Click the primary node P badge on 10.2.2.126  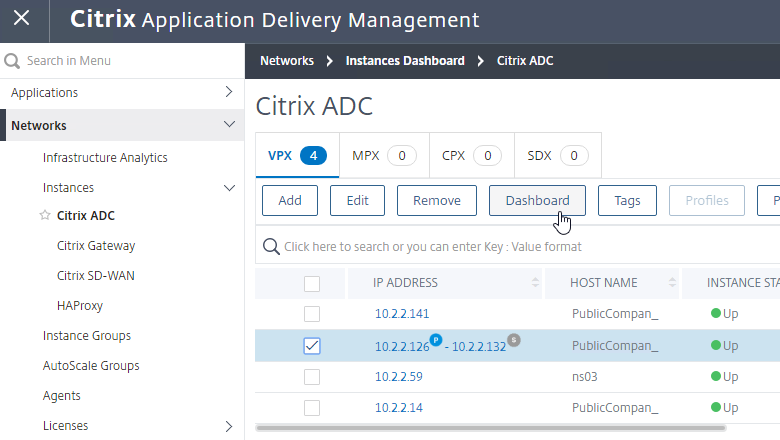(x=436, y=340)
